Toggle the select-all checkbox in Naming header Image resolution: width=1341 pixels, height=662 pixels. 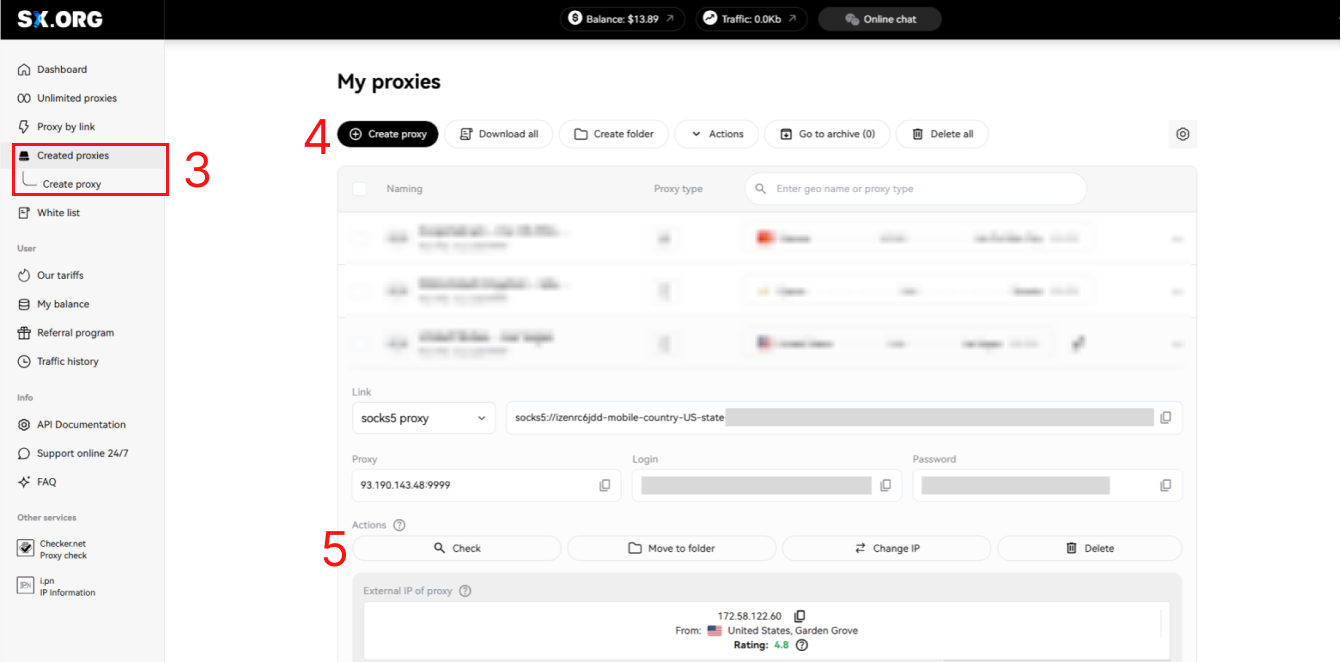[360, 189]
